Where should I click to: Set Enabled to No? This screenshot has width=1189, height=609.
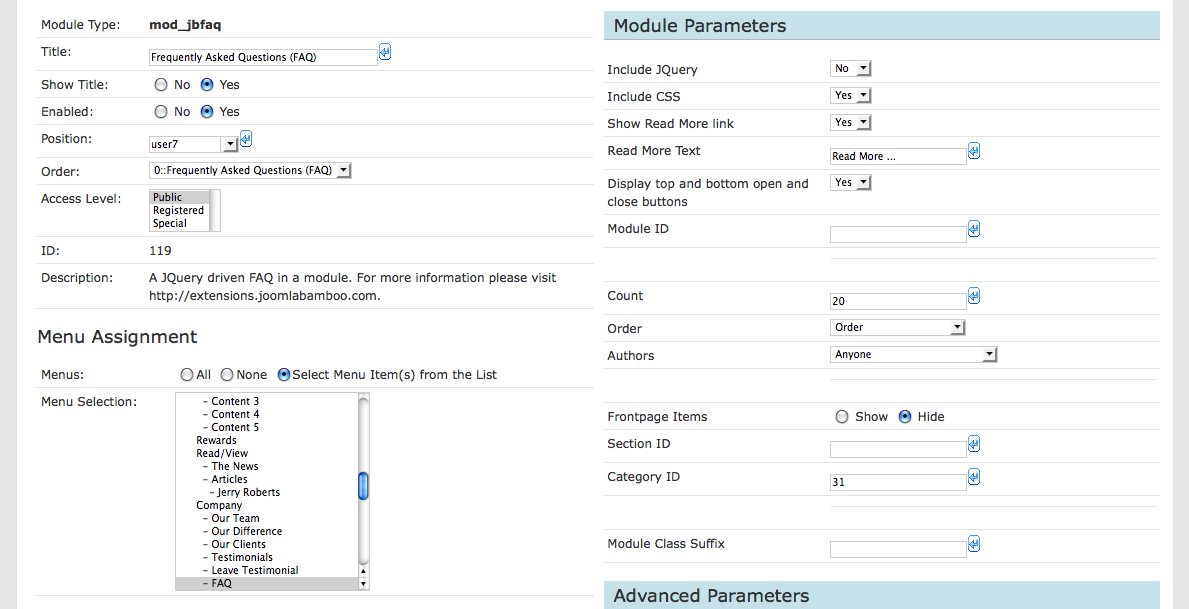(160, 111)
